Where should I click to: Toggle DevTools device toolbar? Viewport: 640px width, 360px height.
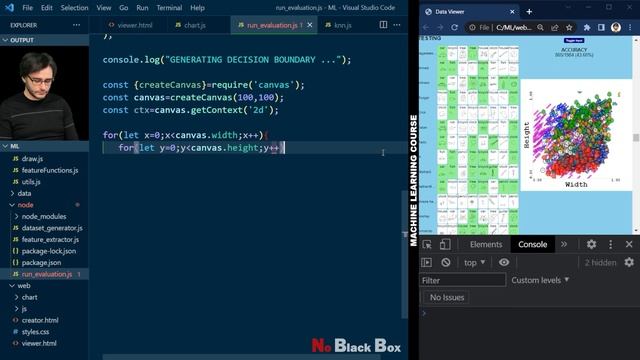(445, 244)
